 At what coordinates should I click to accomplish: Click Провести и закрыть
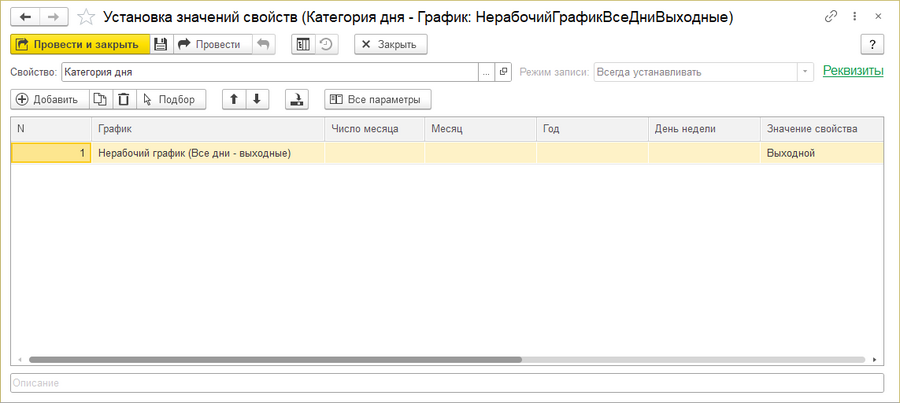(x=80, y=44)
